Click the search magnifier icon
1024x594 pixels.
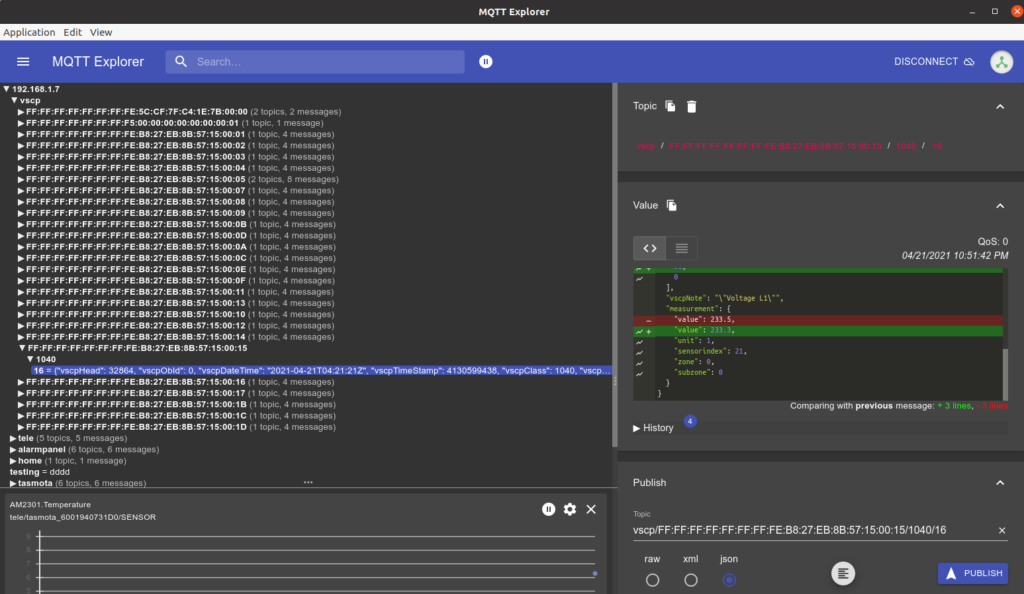pos(181,61)
